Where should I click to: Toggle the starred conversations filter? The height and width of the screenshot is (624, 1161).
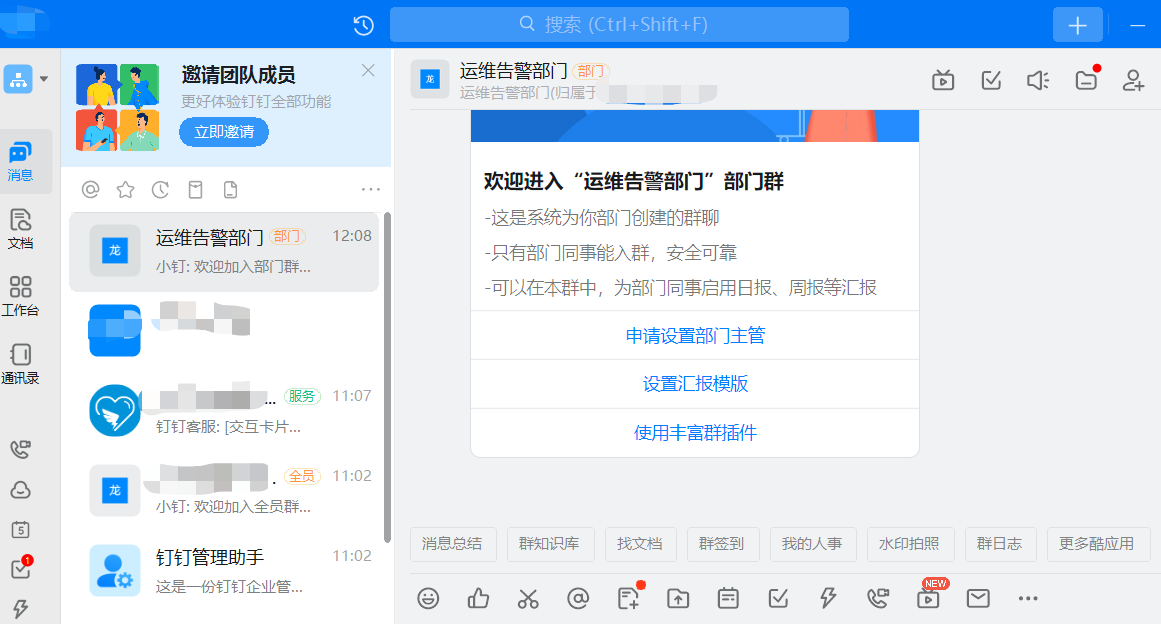[x=125, y=189]
